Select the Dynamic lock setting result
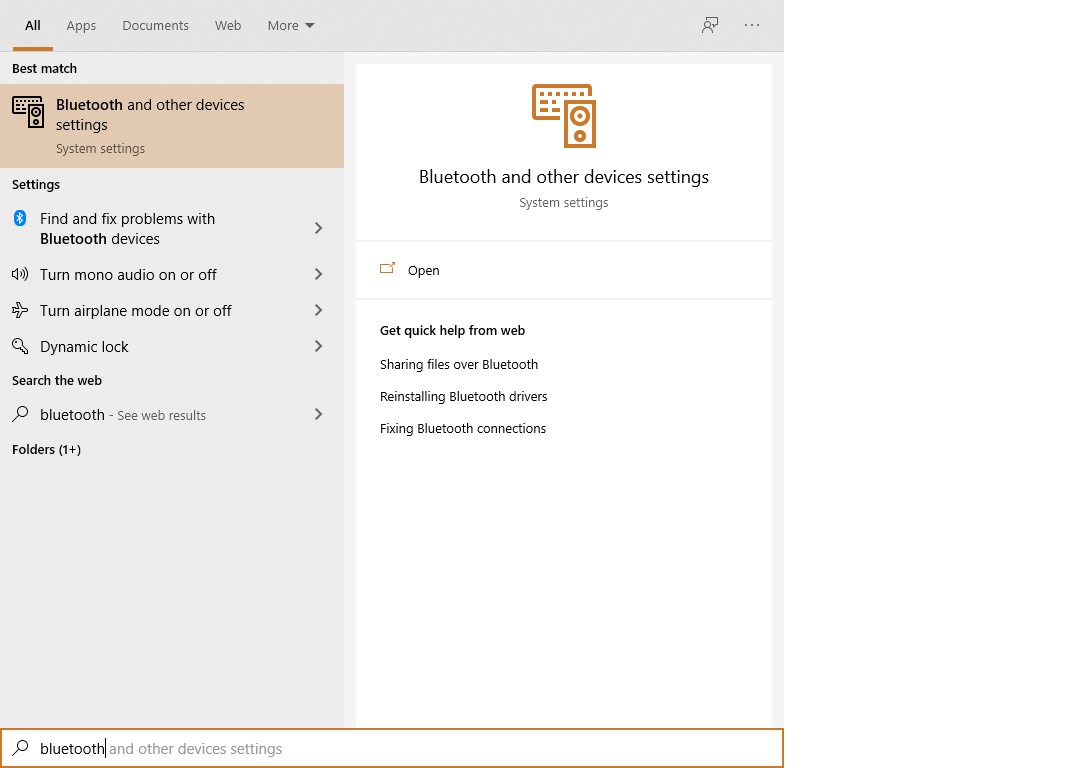The height and width of the screenshot is (768, 1072). [172, 346]
